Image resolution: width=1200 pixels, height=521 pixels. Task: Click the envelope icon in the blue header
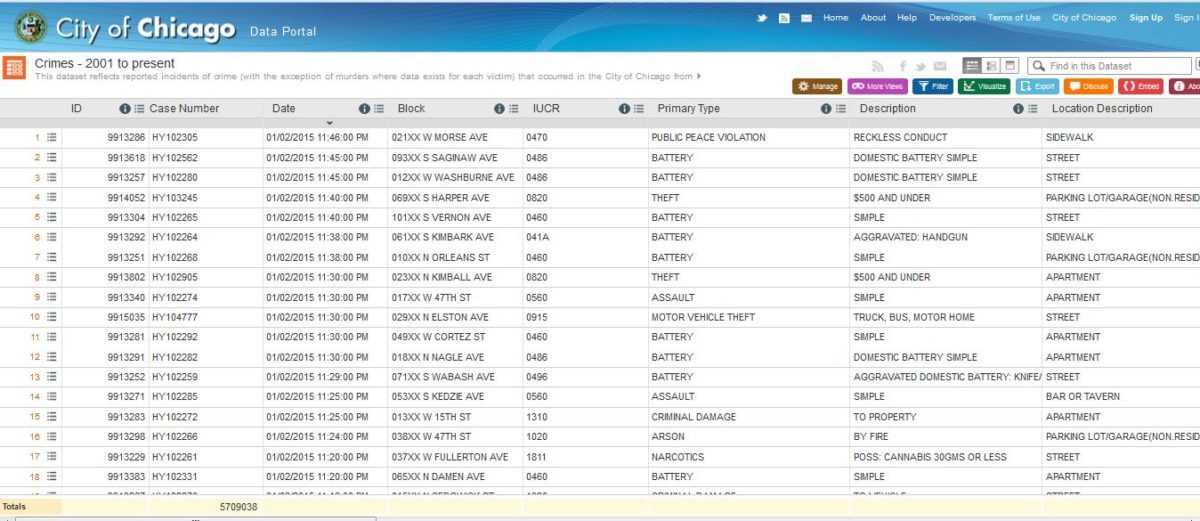pyautogui.click(x=806, y=18)
